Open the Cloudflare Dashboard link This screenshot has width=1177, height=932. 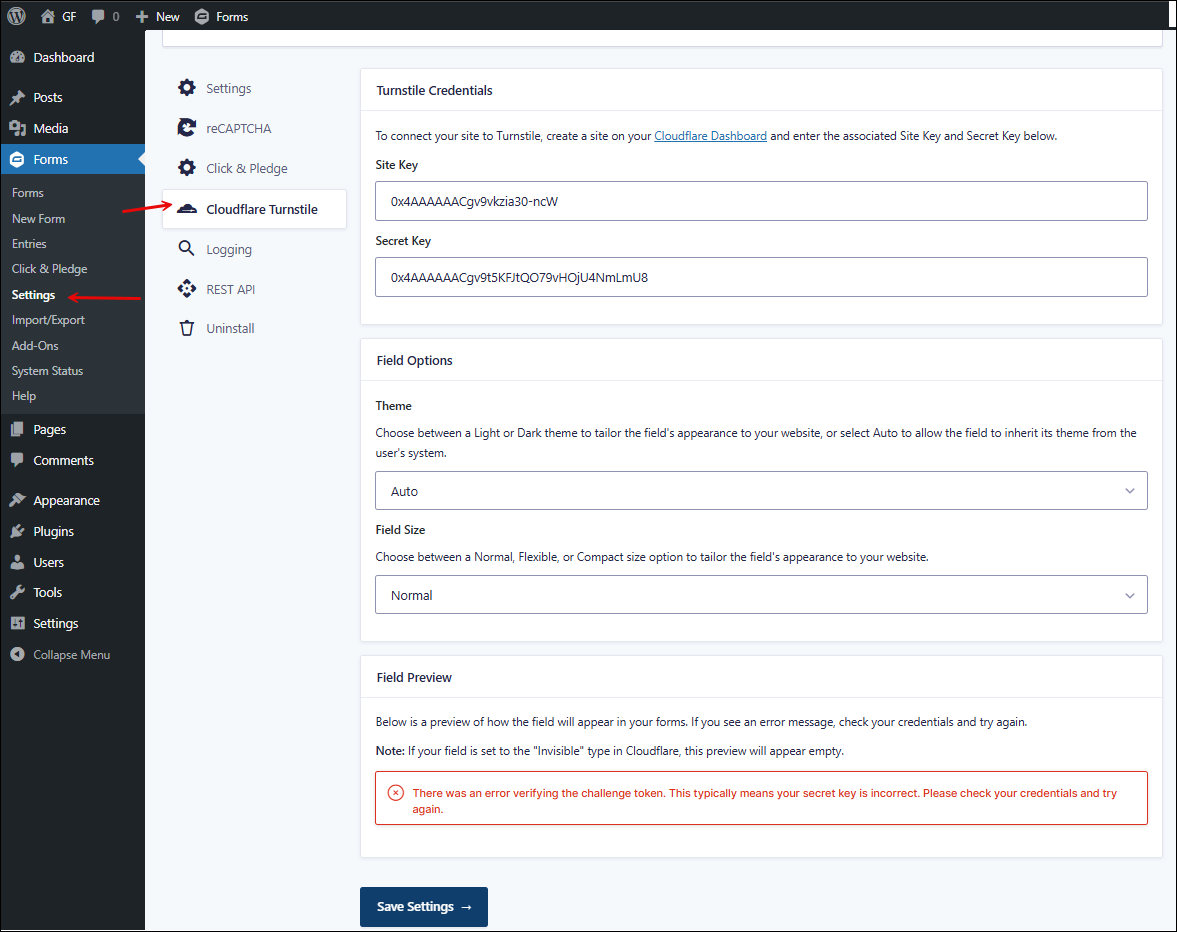coord(710,136)
